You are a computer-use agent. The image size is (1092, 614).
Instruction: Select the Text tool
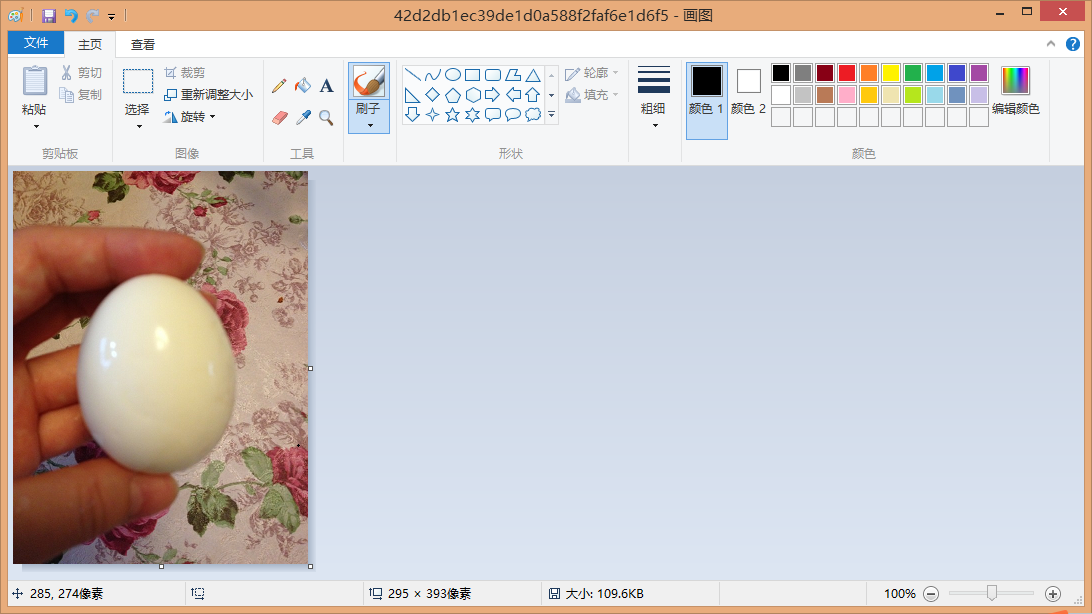tap(327, 86)
